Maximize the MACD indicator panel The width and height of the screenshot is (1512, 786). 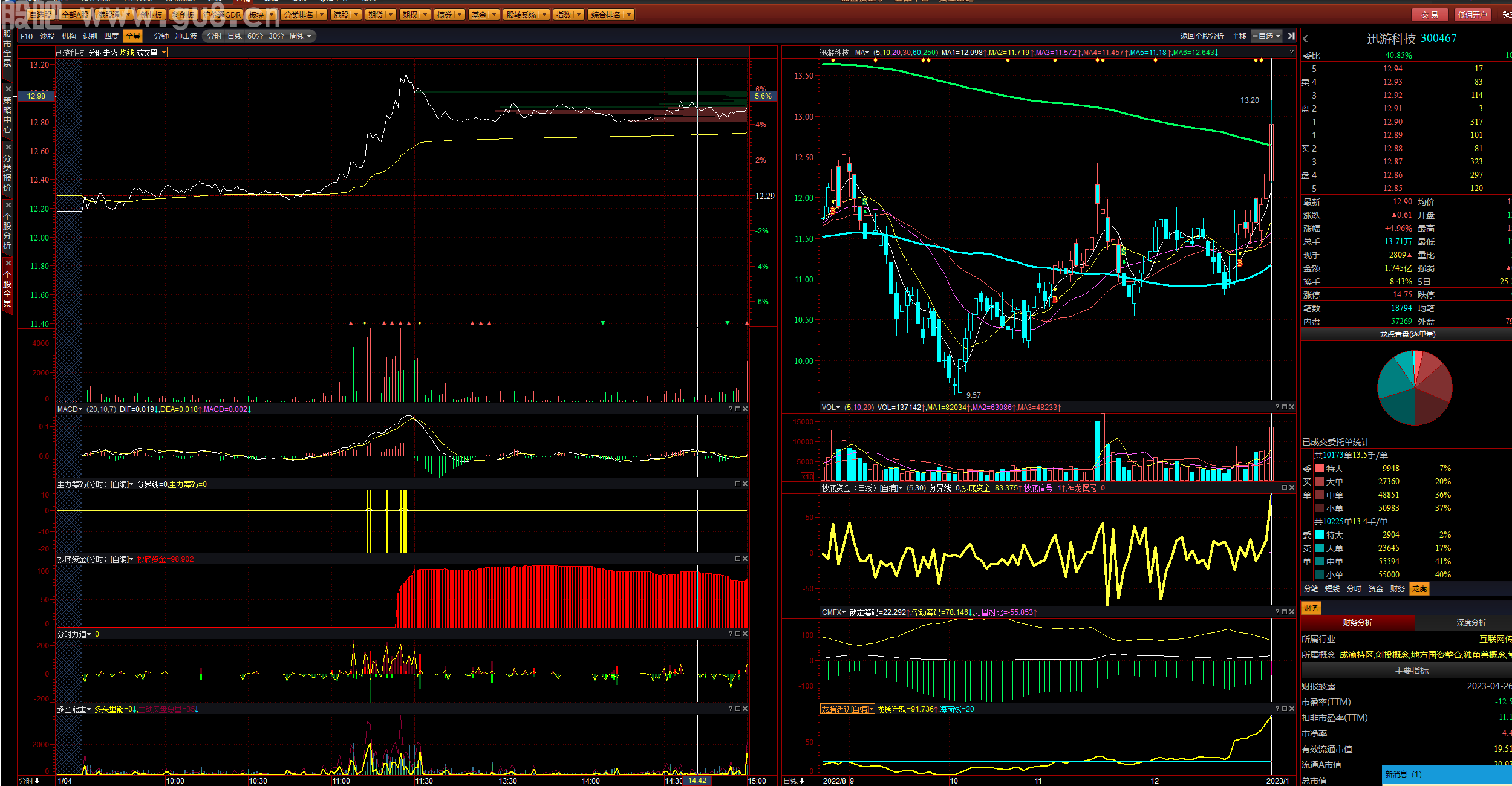738,409
